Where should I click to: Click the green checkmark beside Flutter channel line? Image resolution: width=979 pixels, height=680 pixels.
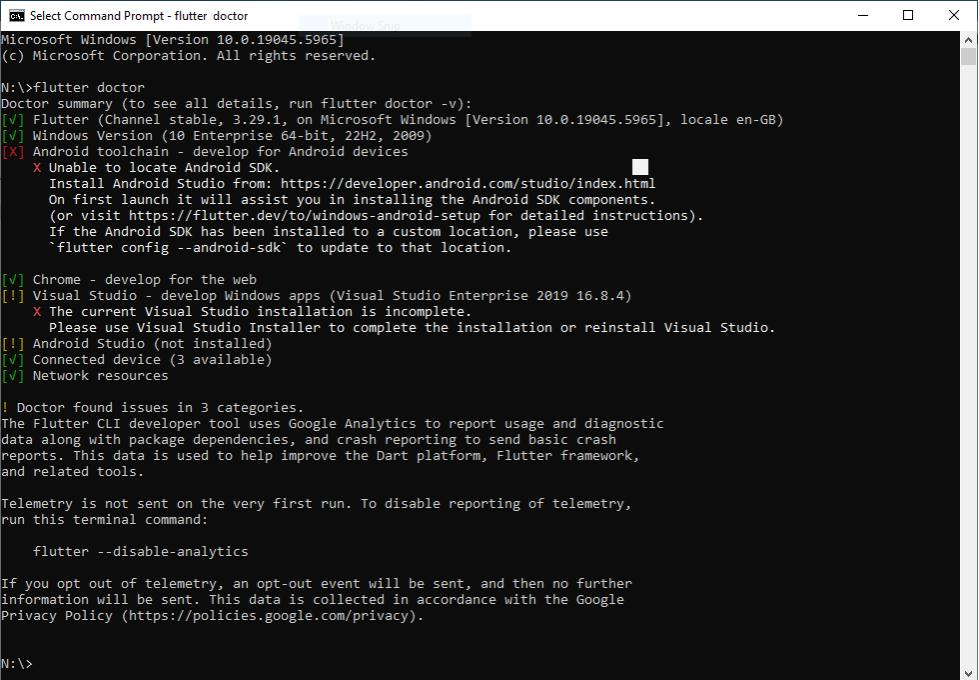[13, 119]
